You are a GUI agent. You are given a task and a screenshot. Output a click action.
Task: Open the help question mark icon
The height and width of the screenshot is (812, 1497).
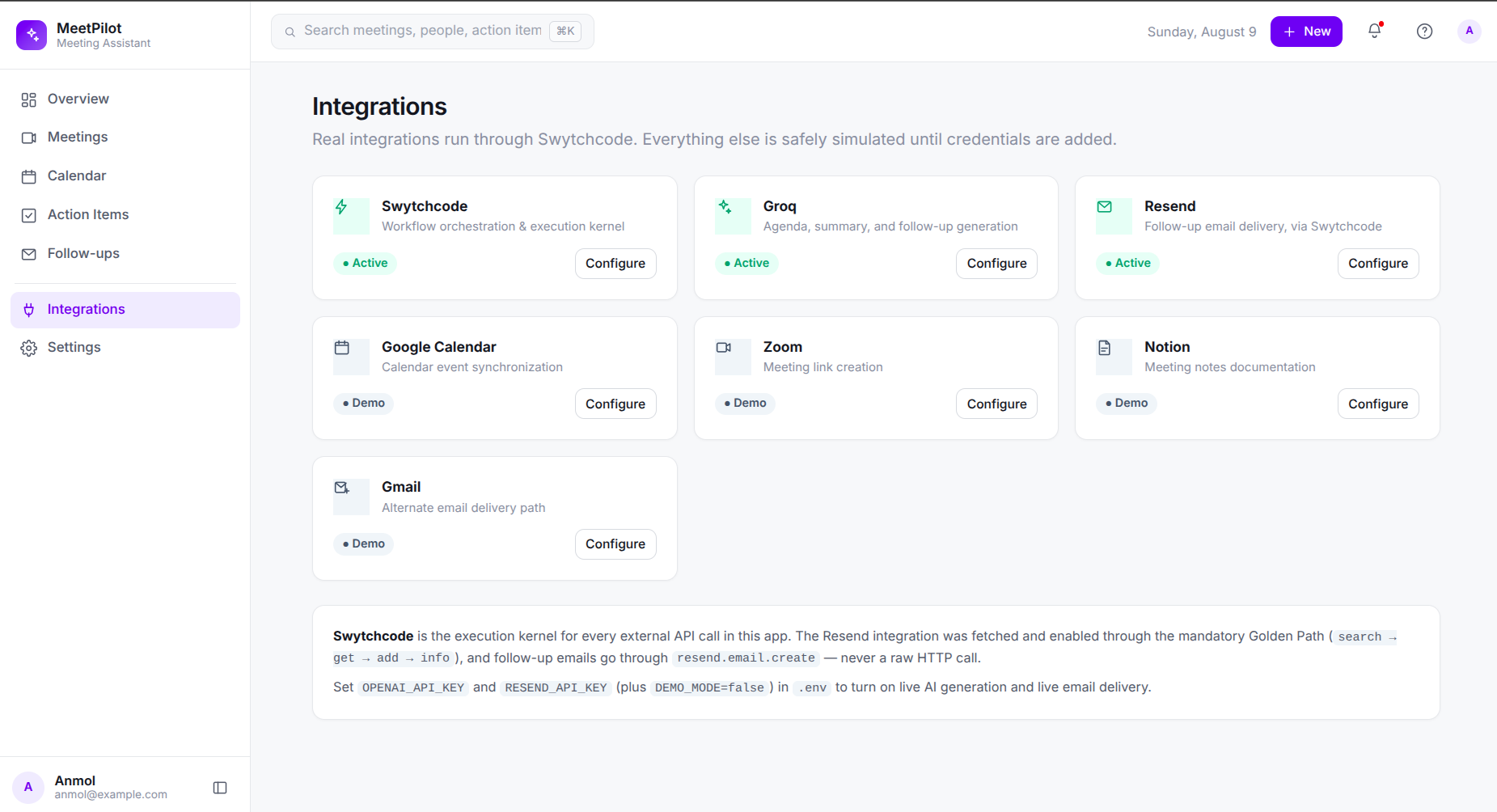click(x=1424, y=32)
